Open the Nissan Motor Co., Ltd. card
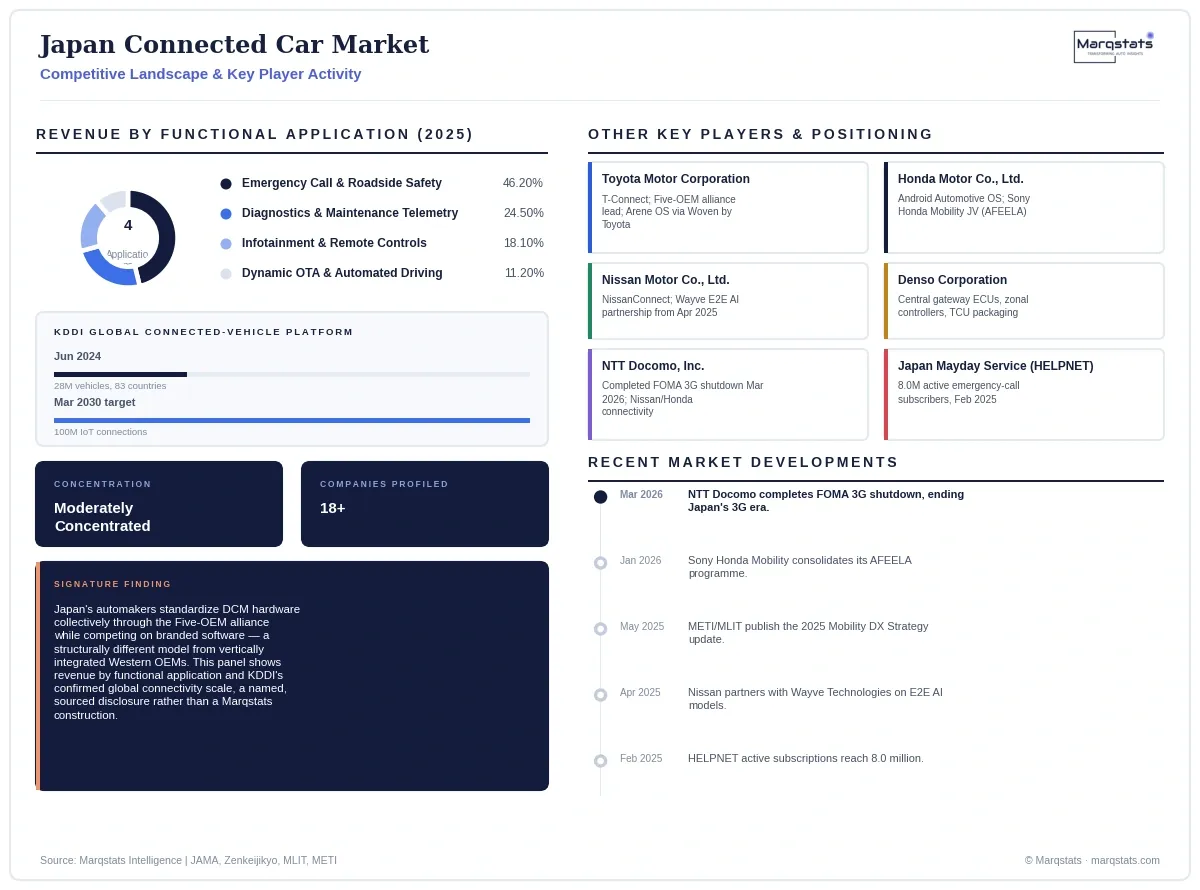Image resolution: width=1200 pixels, height=890 pixels. (x=728, y=301)
